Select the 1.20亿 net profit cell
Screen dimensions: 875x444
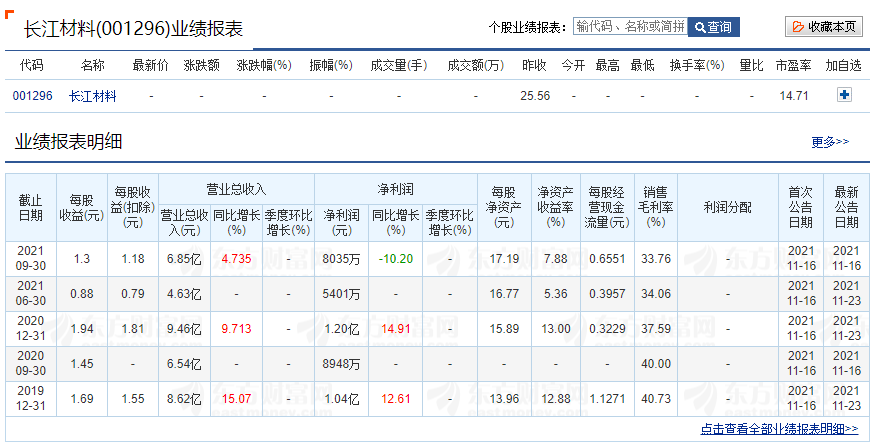point(342,329)
